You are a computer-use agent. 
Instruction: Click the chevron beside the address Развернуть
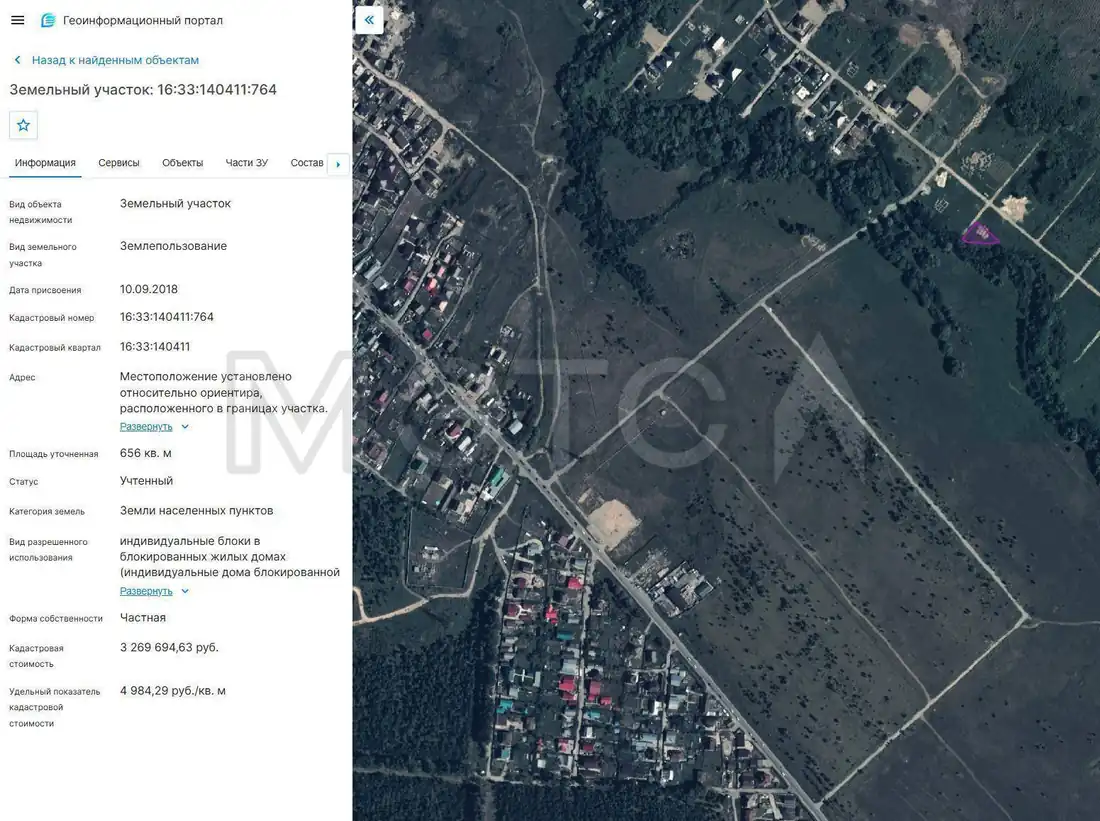(185, 427)
